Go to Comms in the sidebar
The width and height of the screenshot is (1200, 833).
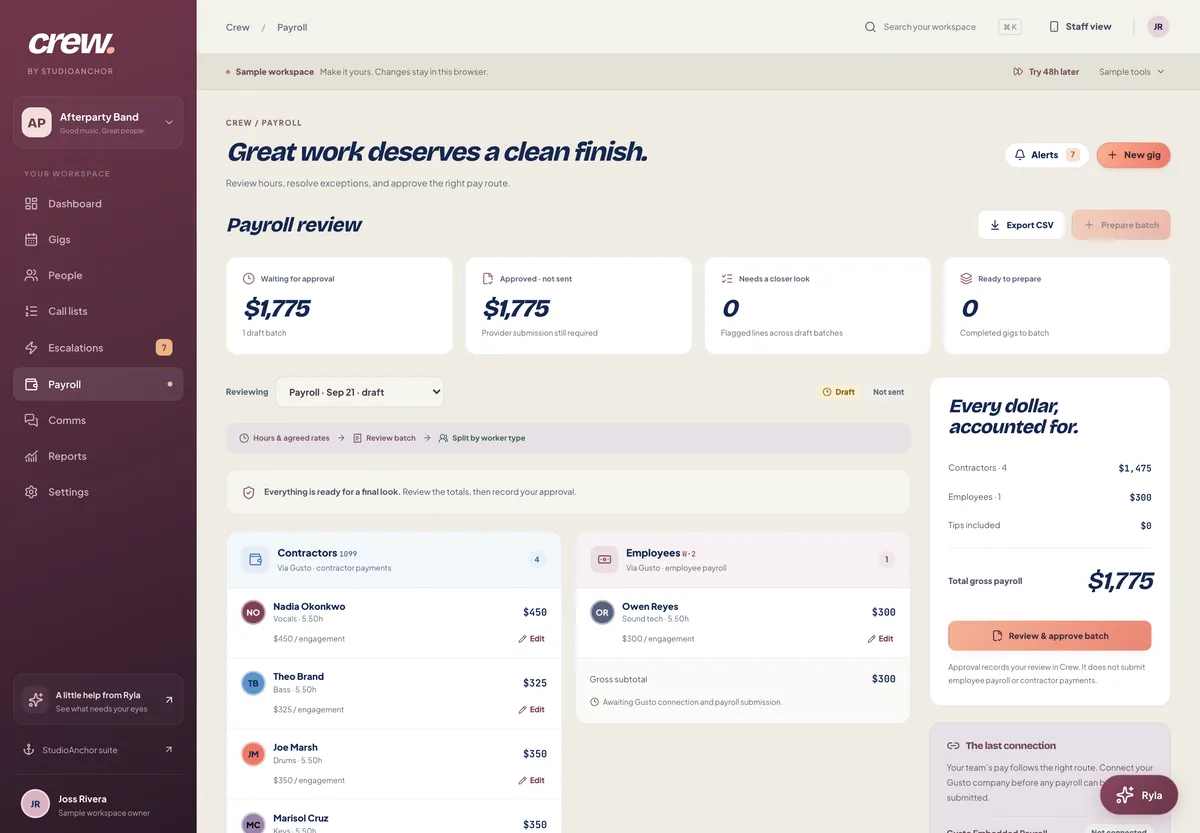point(98,421)
